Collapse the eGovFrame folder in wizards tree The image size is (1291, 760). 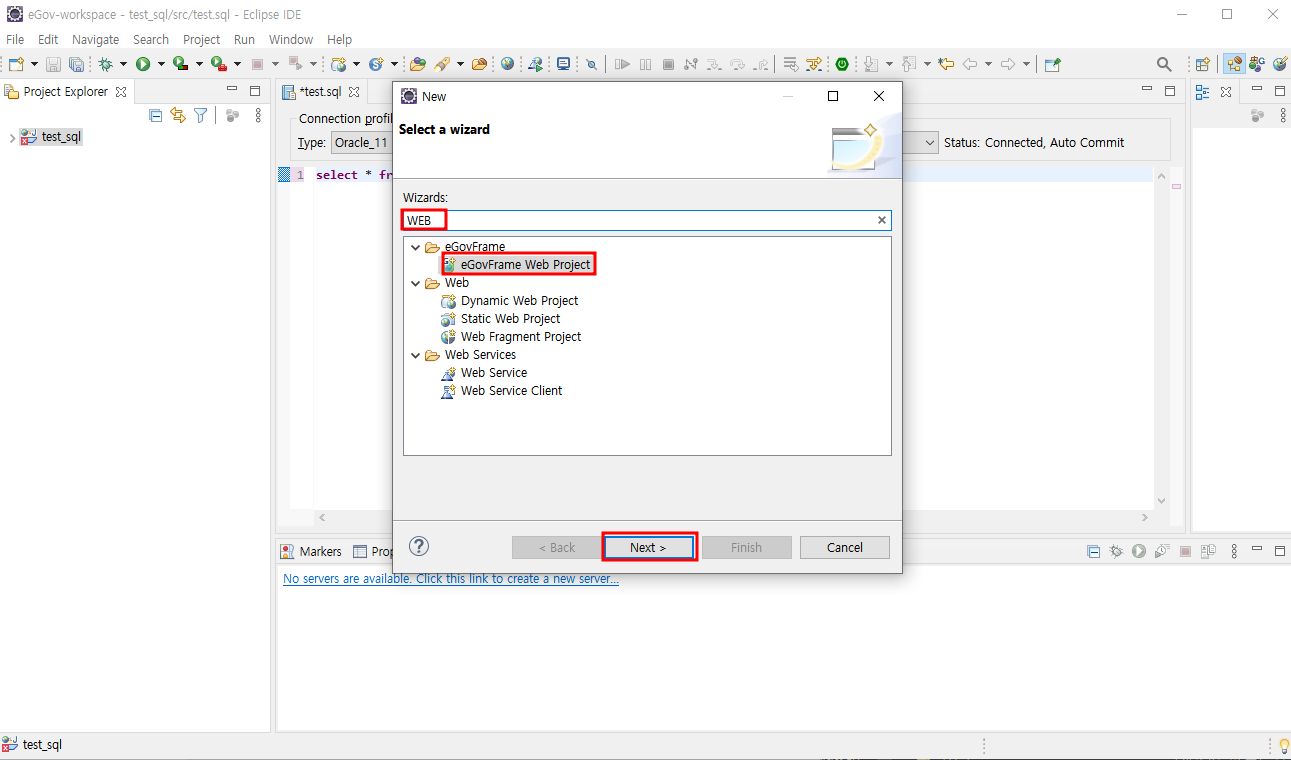[416, 247]
